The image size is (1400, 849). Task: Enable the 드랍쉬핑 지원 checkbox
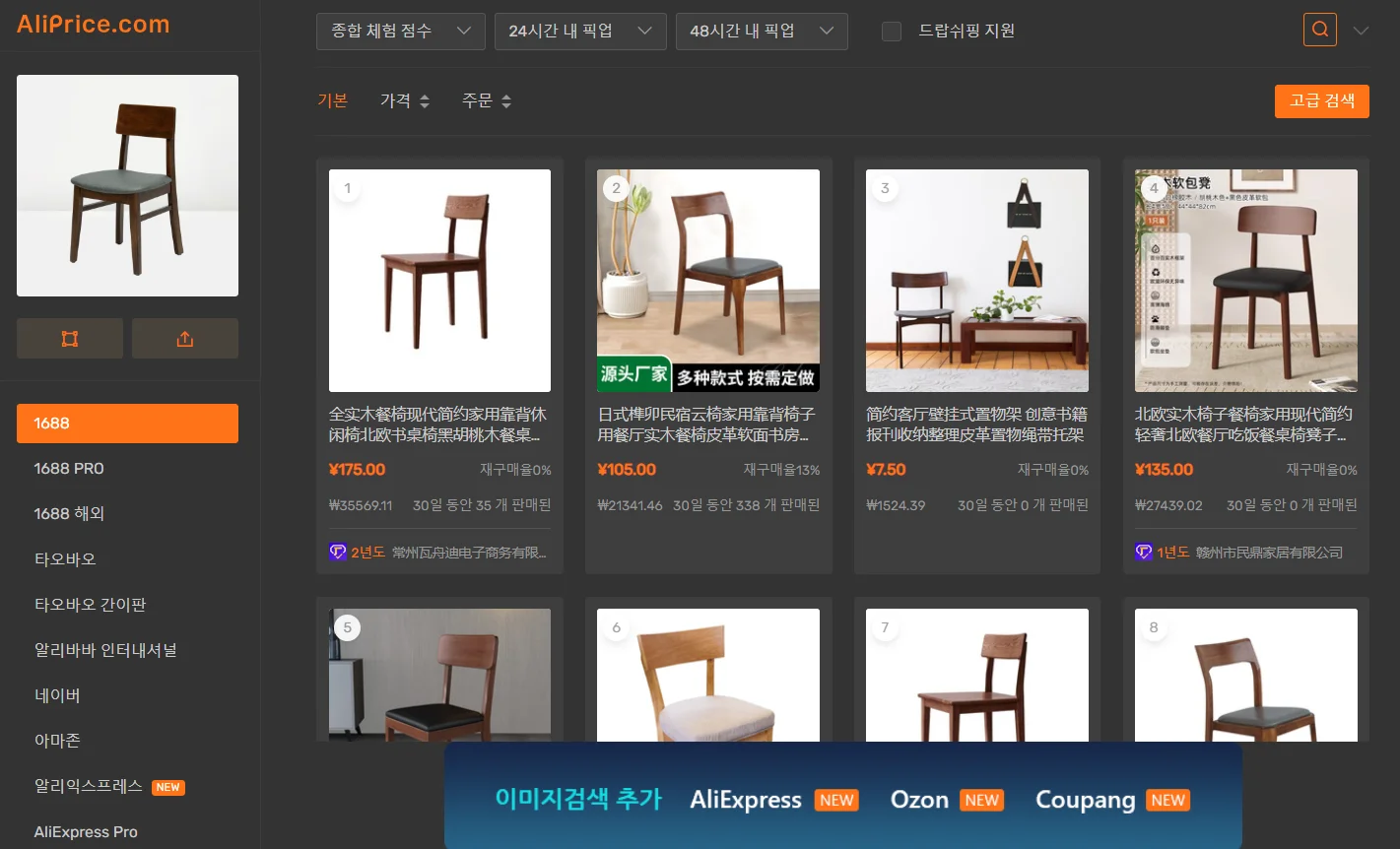(892, 32)
